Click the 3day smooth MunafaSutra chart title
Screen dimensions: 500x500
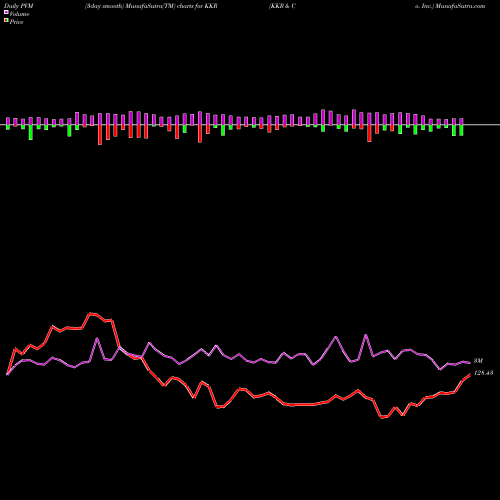point(151,6)
